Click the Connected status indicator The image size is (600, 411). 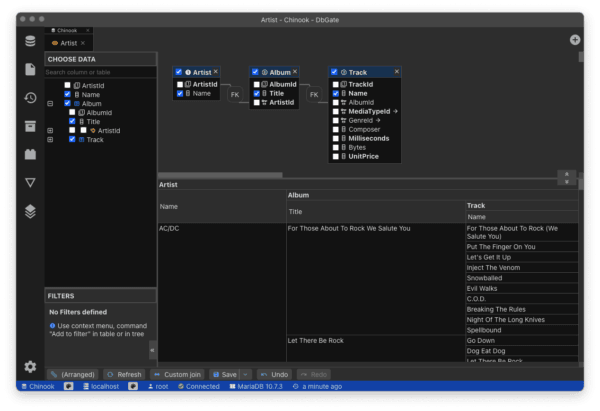click(x=199, y=387)
